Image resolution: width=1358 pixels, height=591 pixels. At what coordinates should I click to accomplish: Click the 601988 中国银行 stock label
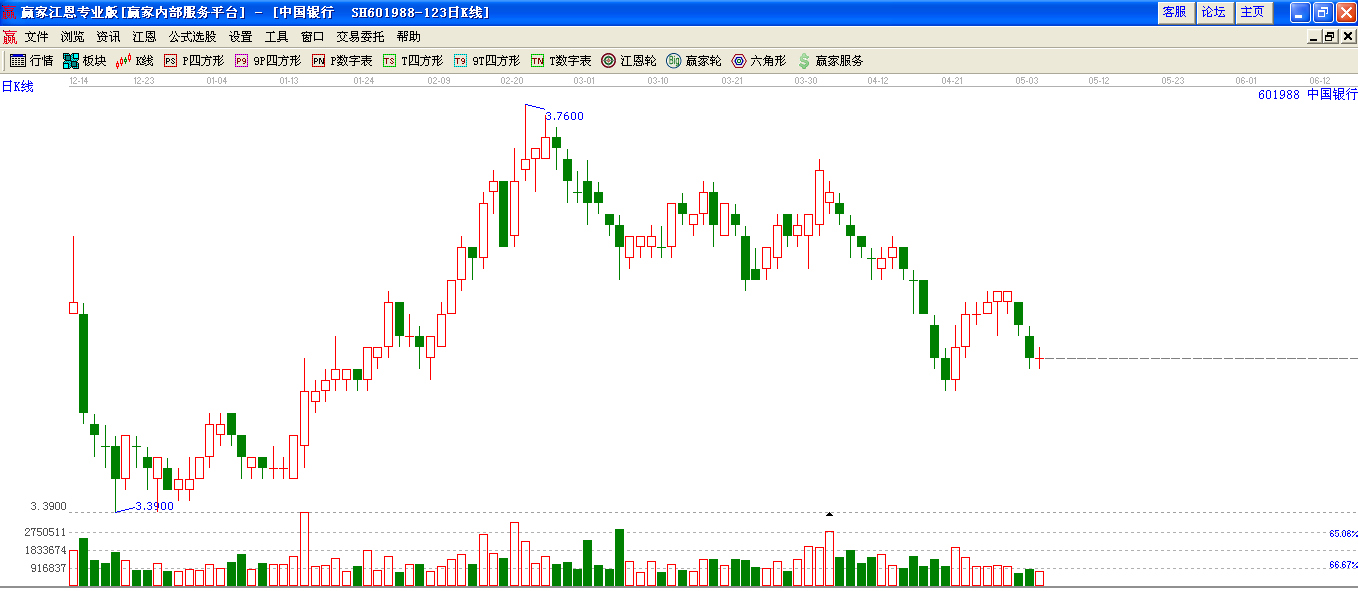pyautogui.click(x=1308, y=94)
